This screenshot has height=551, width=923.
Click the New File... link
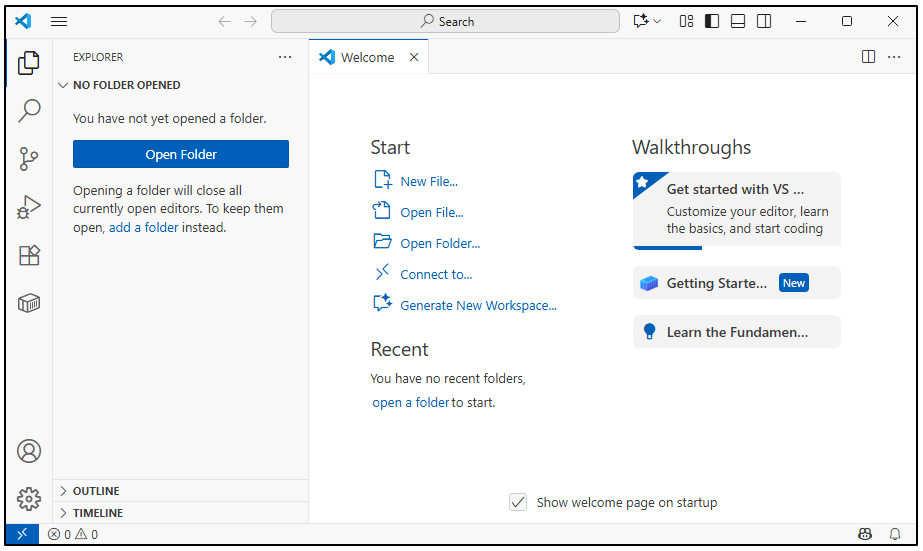coord(429,181)
